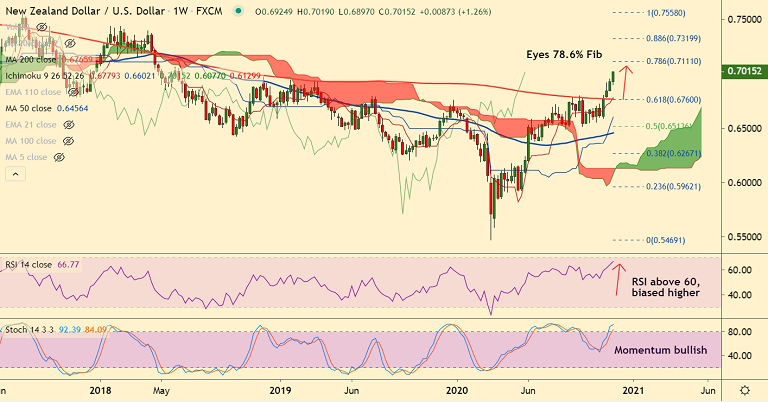Click the 80.00 label on Stoch axis
Image resolution: width=768 pixels, height=402 pixels.
[740, 332]
